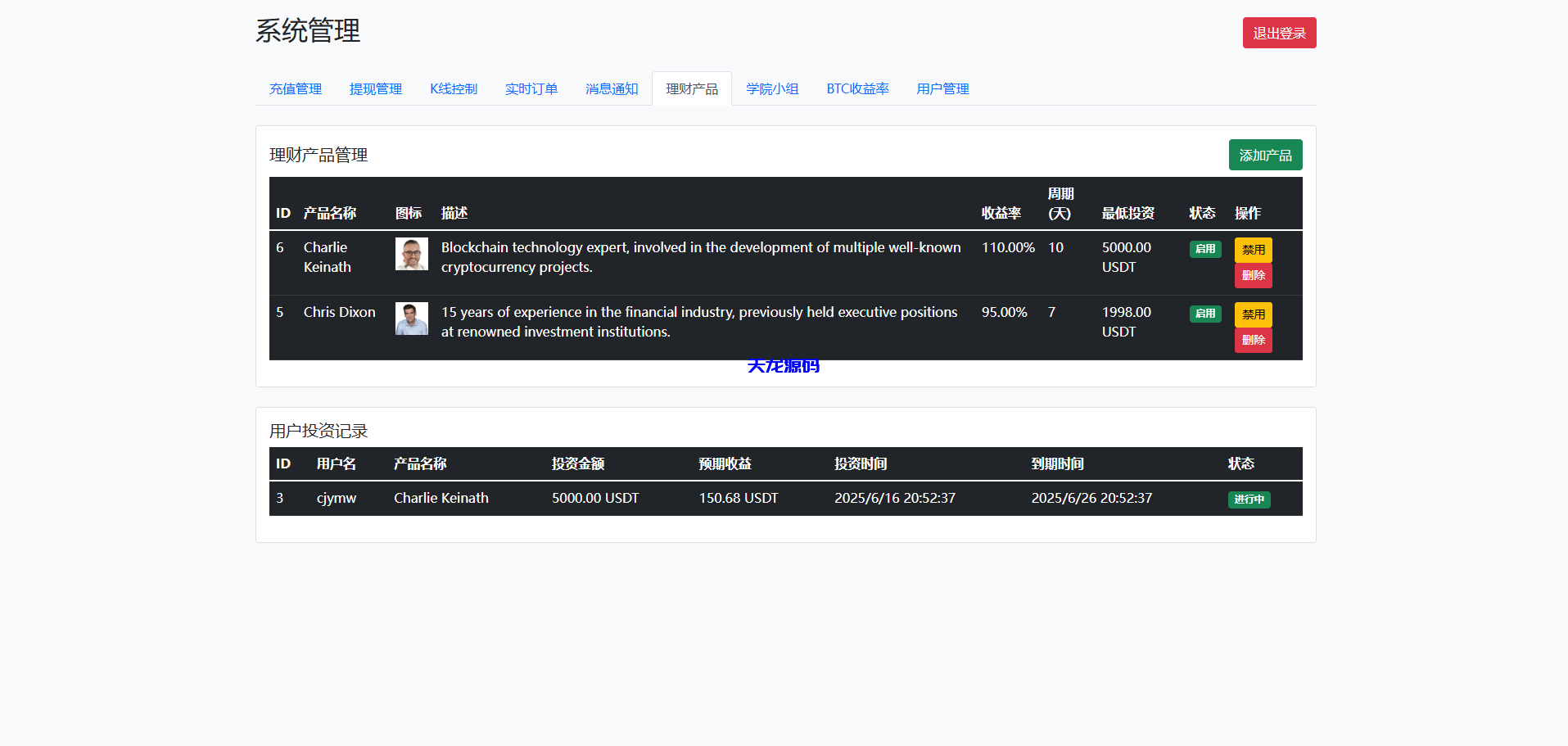
Task: Click the green 添加产品 button
Action: coord(1264,156)
